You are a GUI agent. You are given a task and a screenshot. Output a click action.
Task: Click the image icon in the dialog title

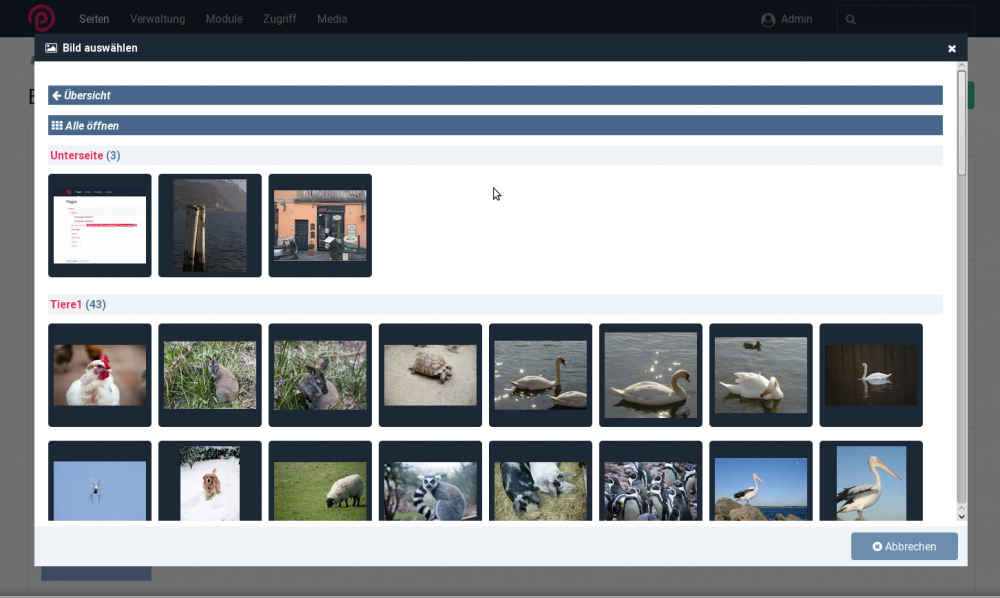point(51,48)
